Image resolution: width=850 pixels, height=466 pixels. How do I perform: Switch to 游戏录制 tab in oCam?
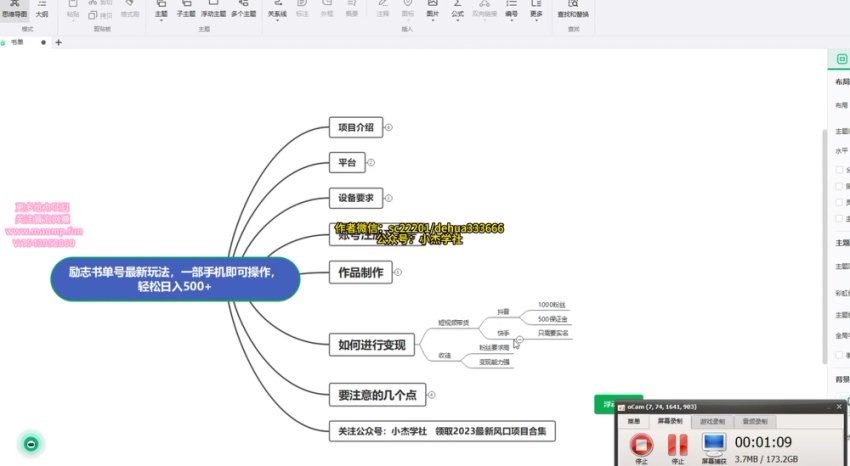tap(713, 422)
